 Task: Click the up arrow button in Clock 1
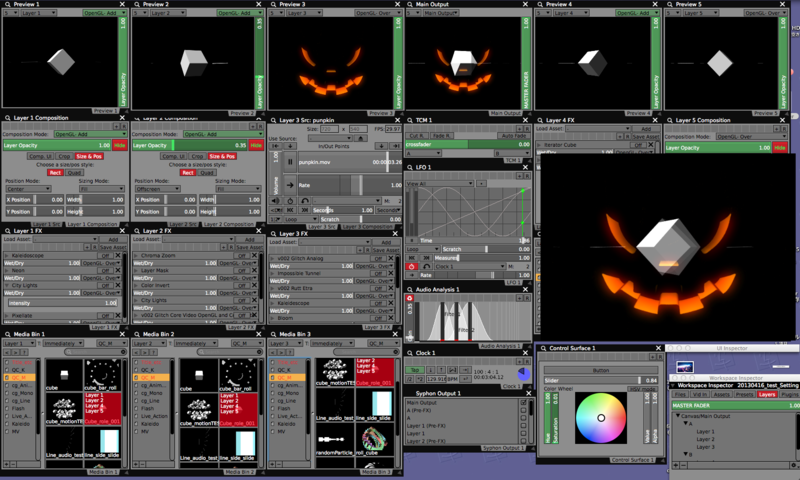pos(441,370)
